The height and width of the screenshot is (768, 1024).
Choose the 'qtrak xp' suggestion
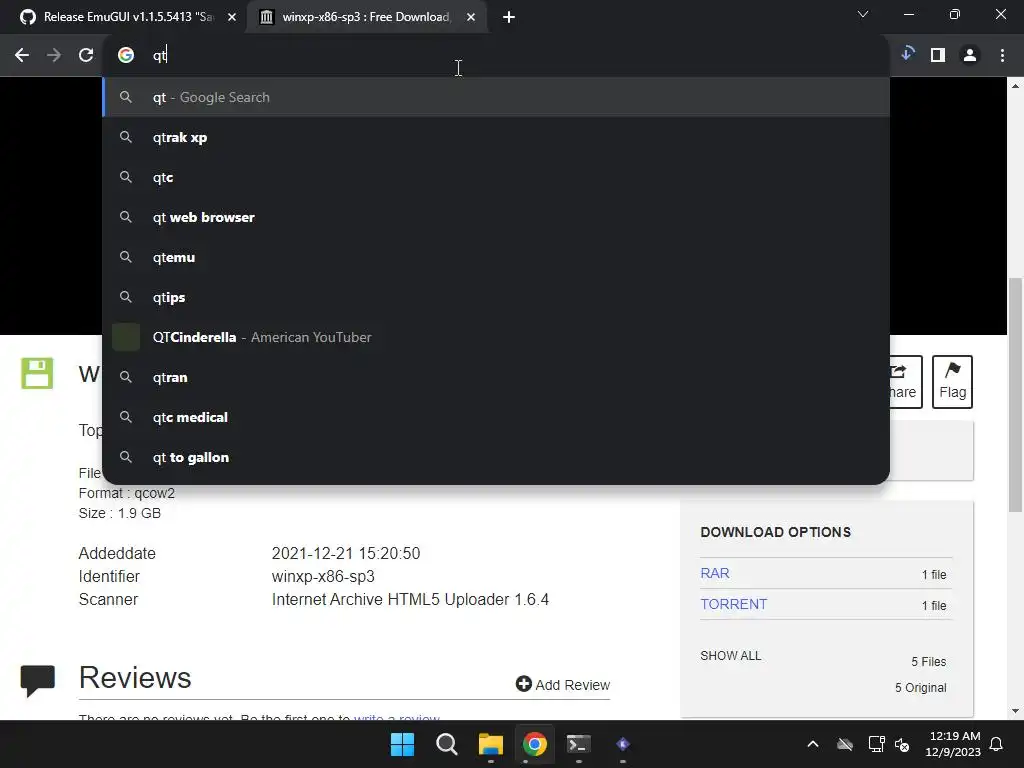pyautogui.click(x=496, y=137)
